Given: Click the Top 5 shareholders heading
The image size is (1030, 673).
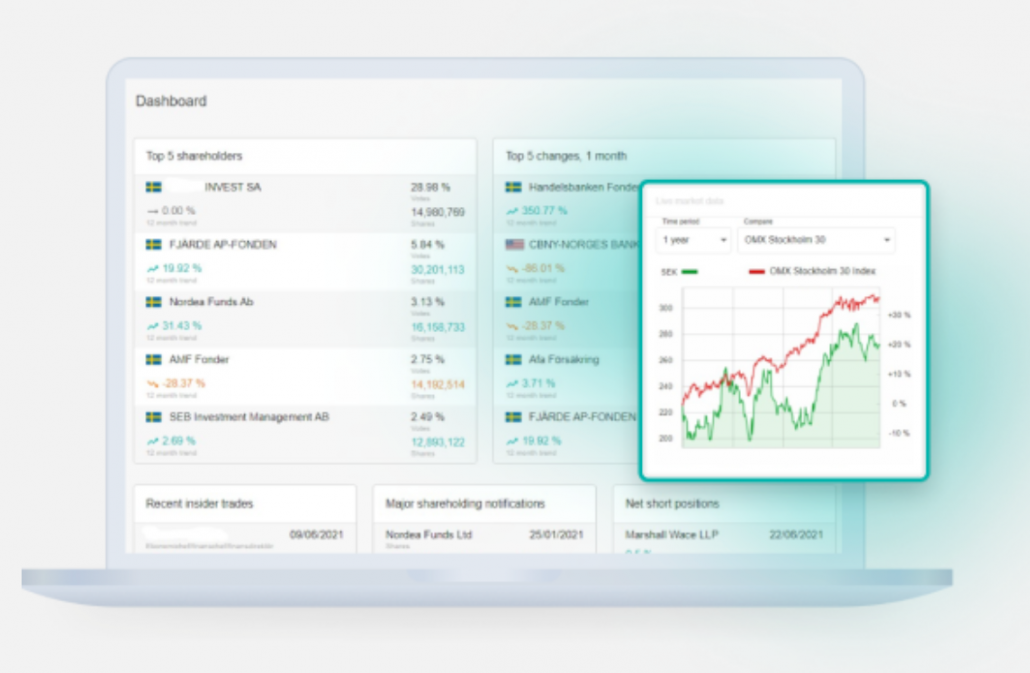Looking at the screenshot, I should pyautogui.click(x=194, y=156).
